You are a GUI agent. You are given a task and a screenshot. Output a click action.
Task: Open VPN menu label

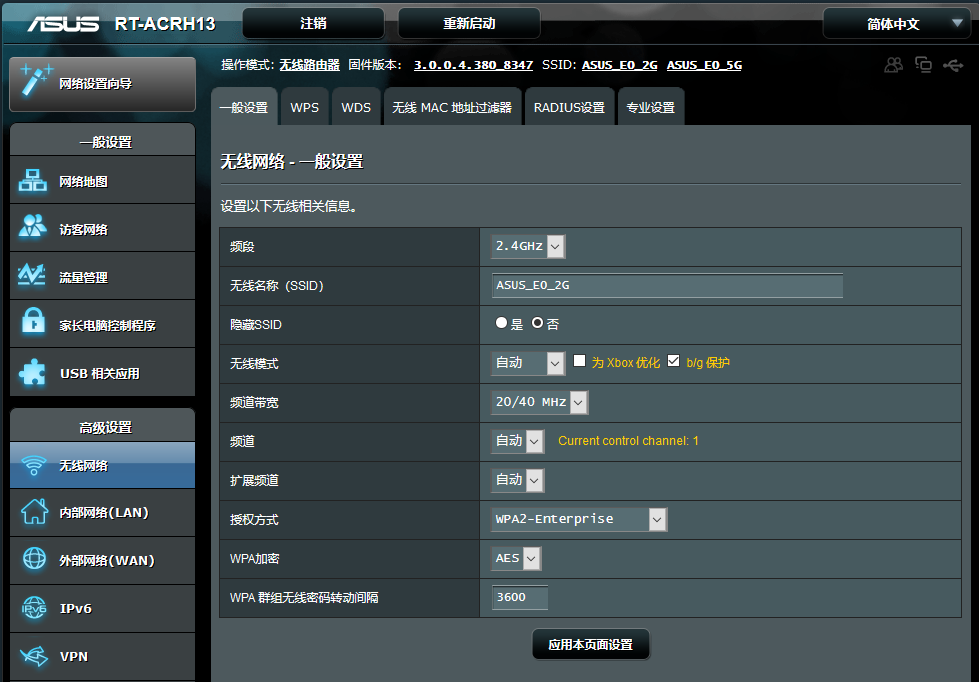pyautogui.click(x=74, y=656)
